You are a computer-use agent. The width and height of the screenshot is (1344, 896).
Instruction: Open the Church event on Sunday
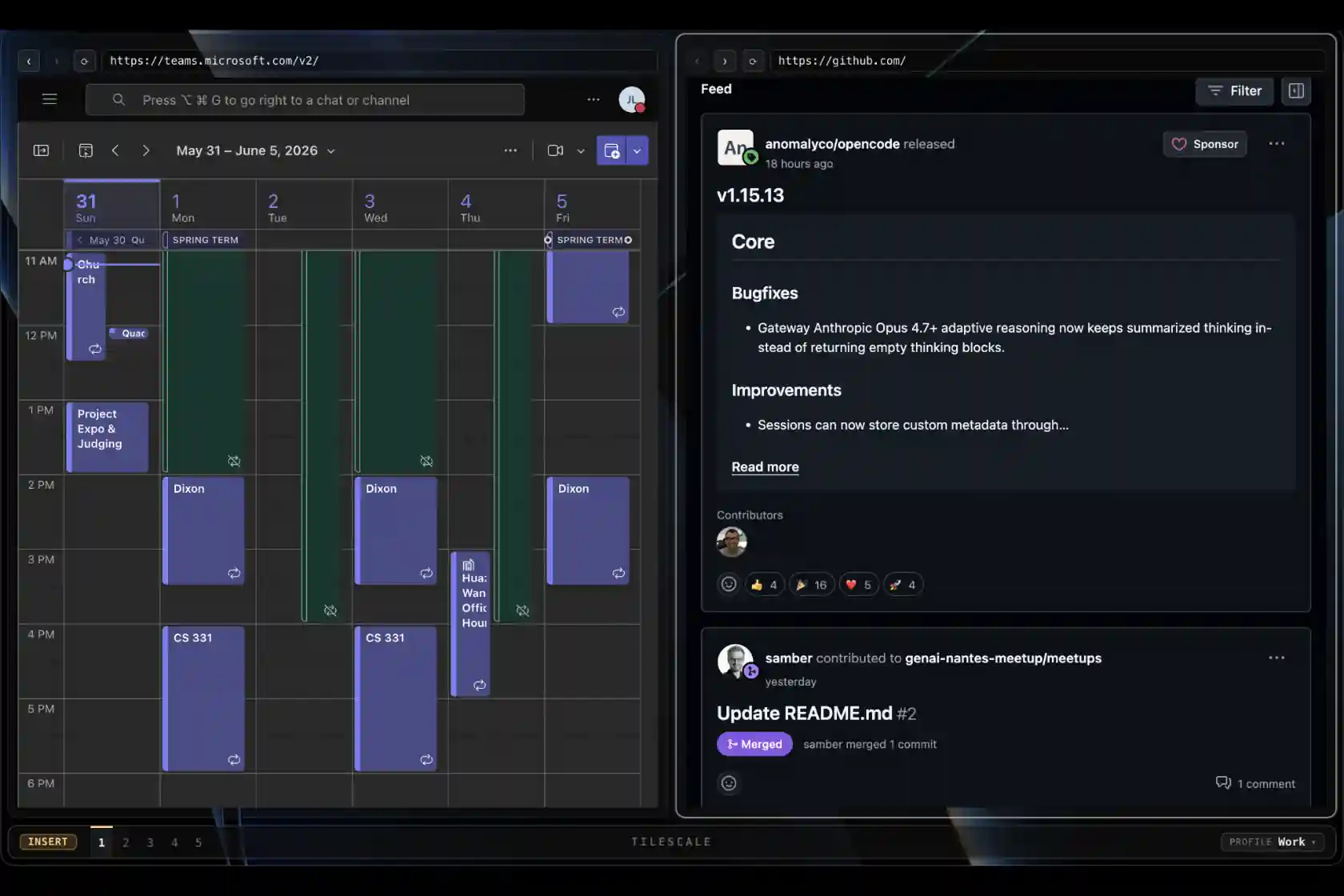coord(86,308)
